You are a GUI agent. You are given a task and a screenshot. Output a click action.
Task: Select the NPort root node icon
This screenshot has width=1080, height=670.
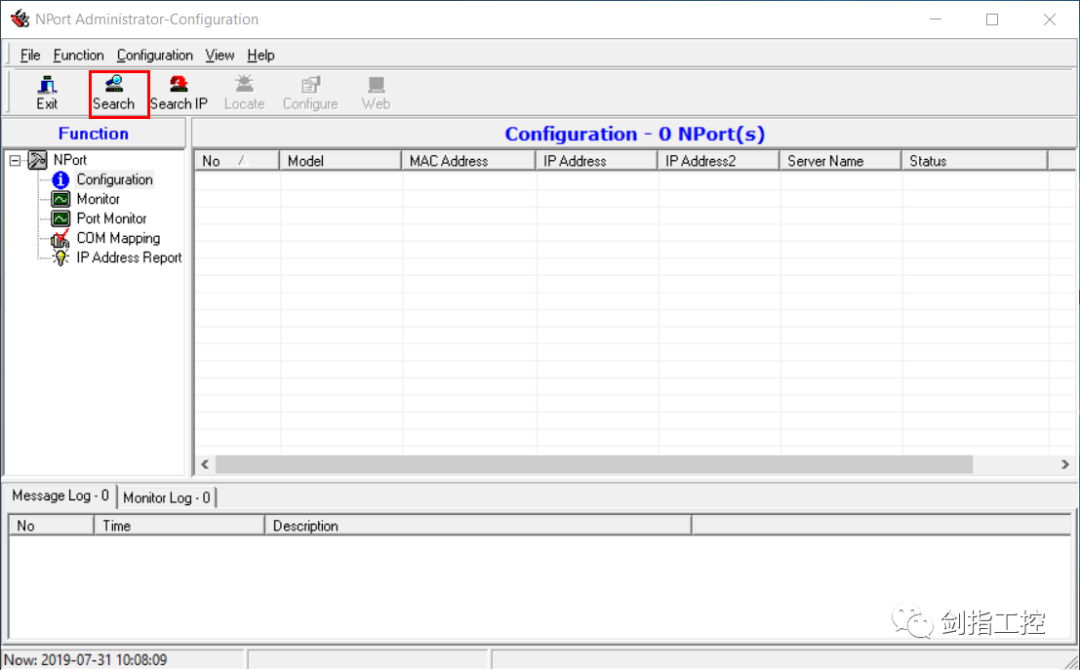(x=38, y=160)
